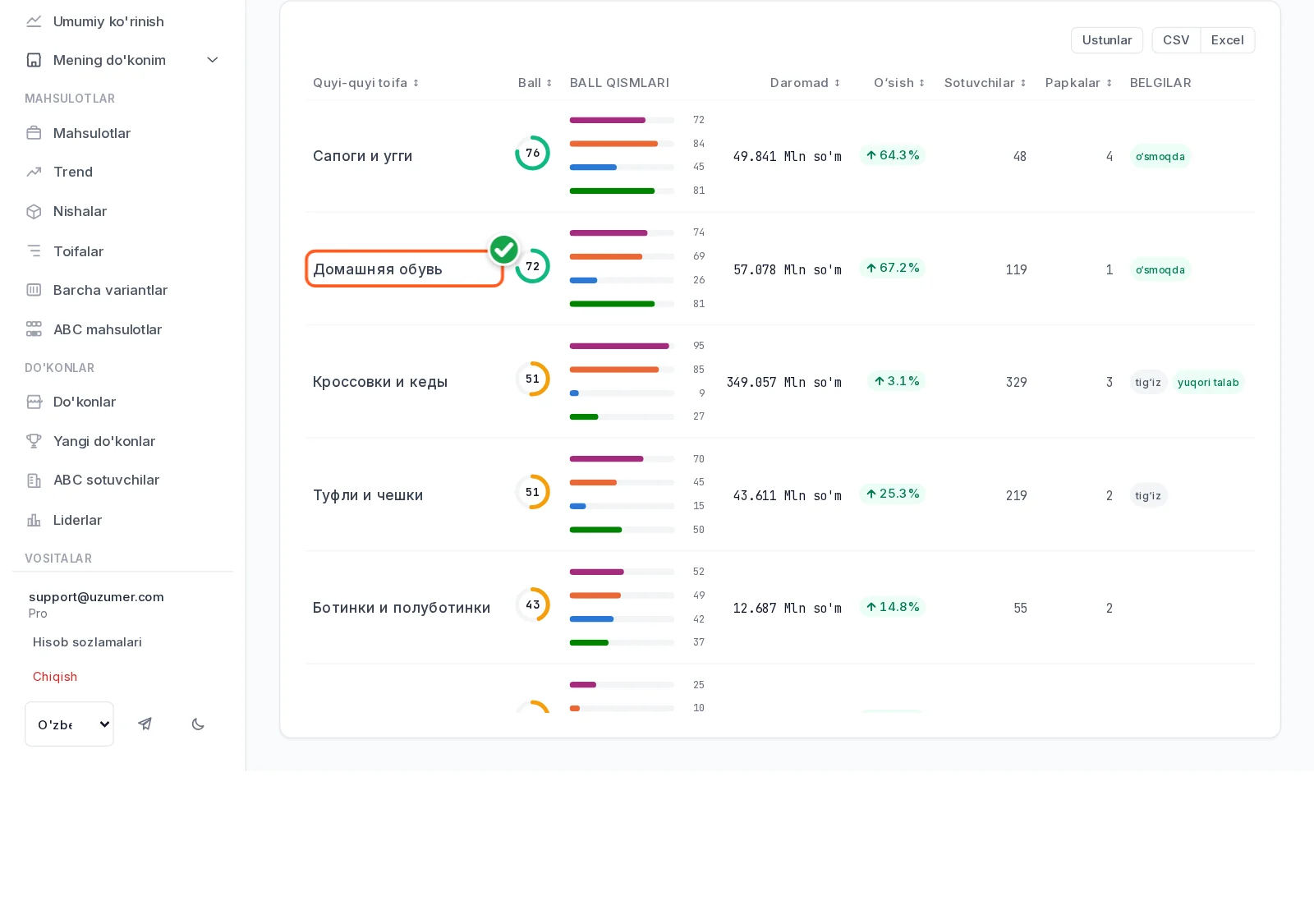
Task: Sort by Ball column
Action: point(535,83)
